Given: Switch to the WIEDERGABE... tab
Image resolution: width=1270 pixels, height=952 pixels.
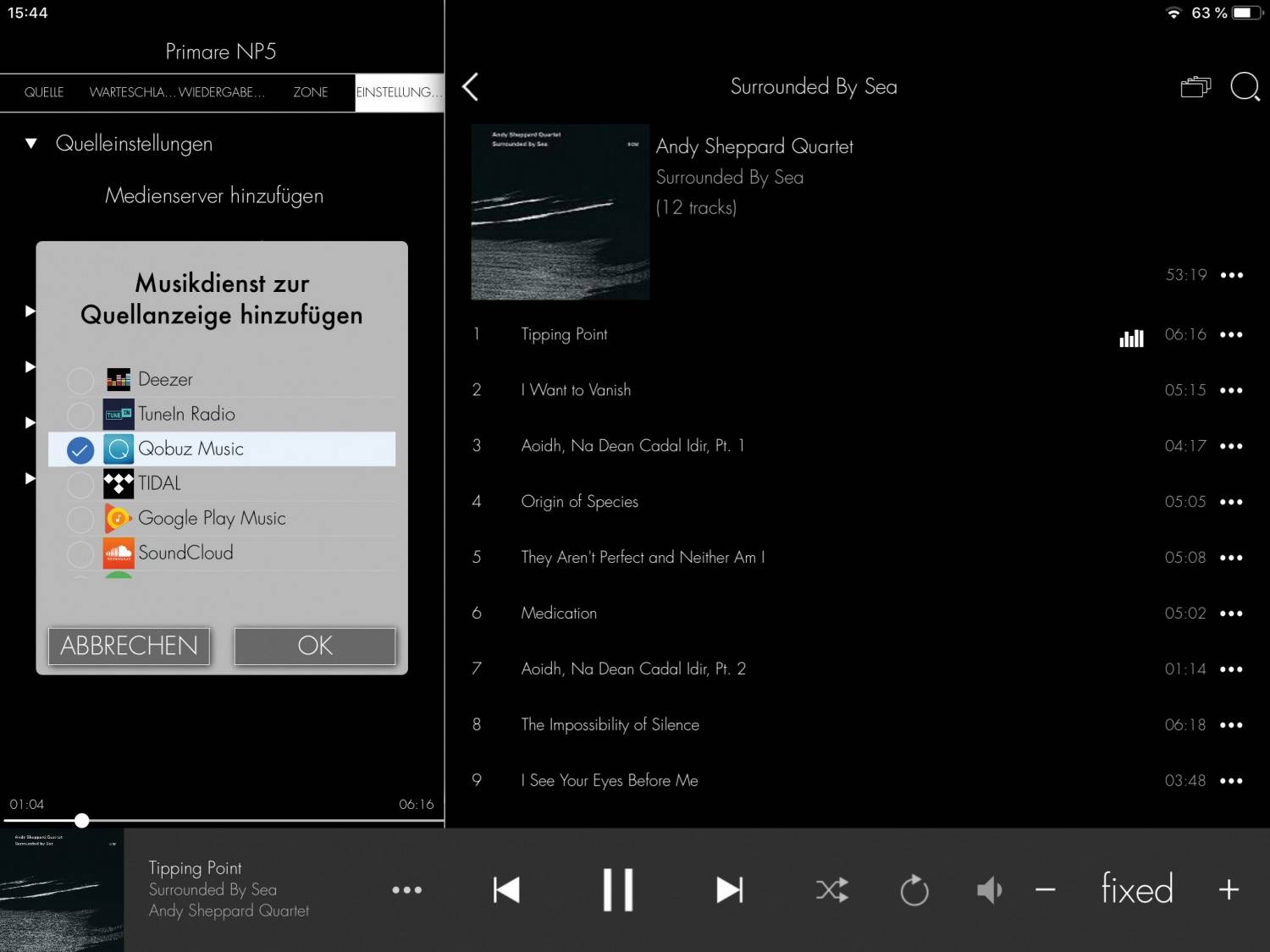Looking at the screenshot, I should (x=222, y=92).
